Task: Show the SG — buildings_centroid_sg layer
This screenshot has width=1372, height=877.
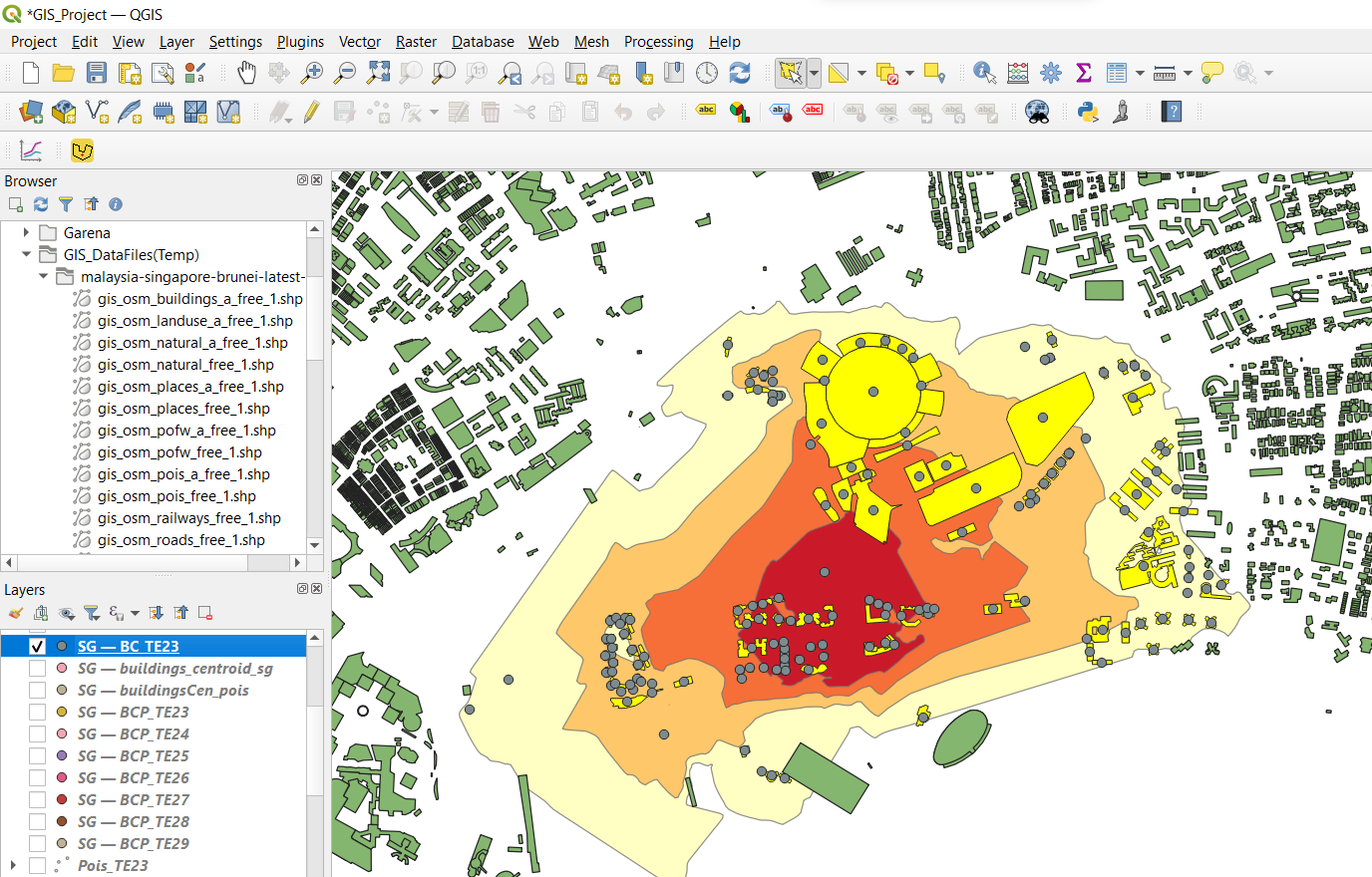Action: pos(38,669)
